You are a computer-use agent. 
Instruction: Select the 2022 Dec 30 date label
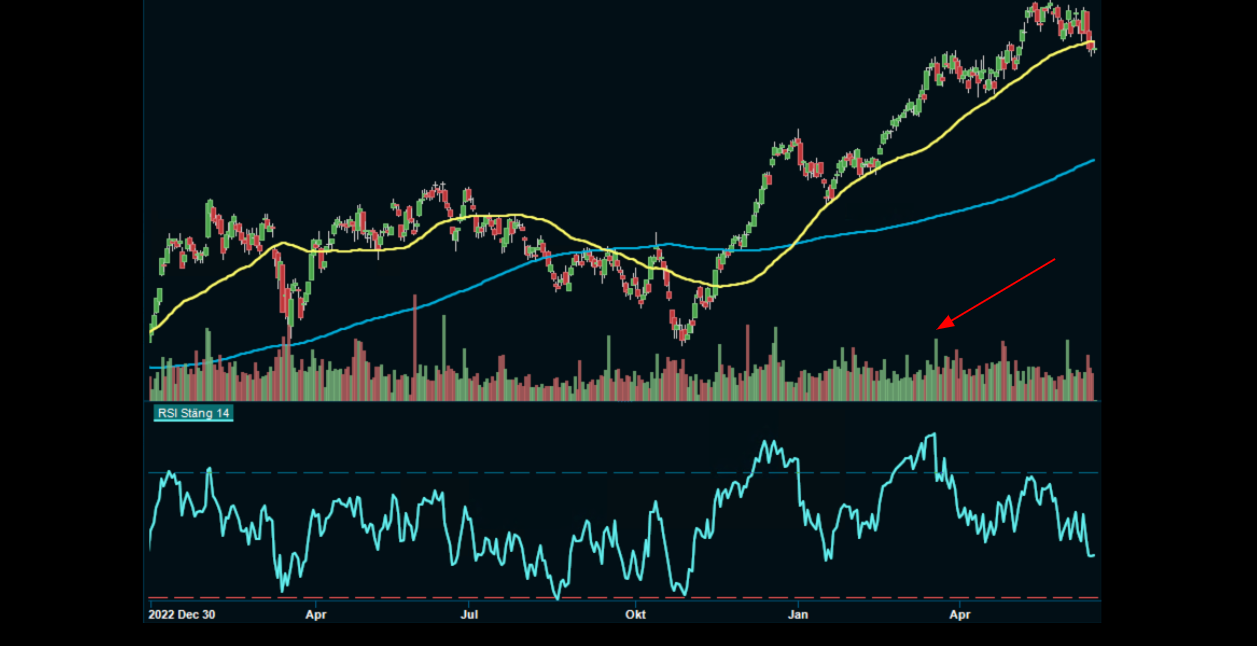pos(181,615)
